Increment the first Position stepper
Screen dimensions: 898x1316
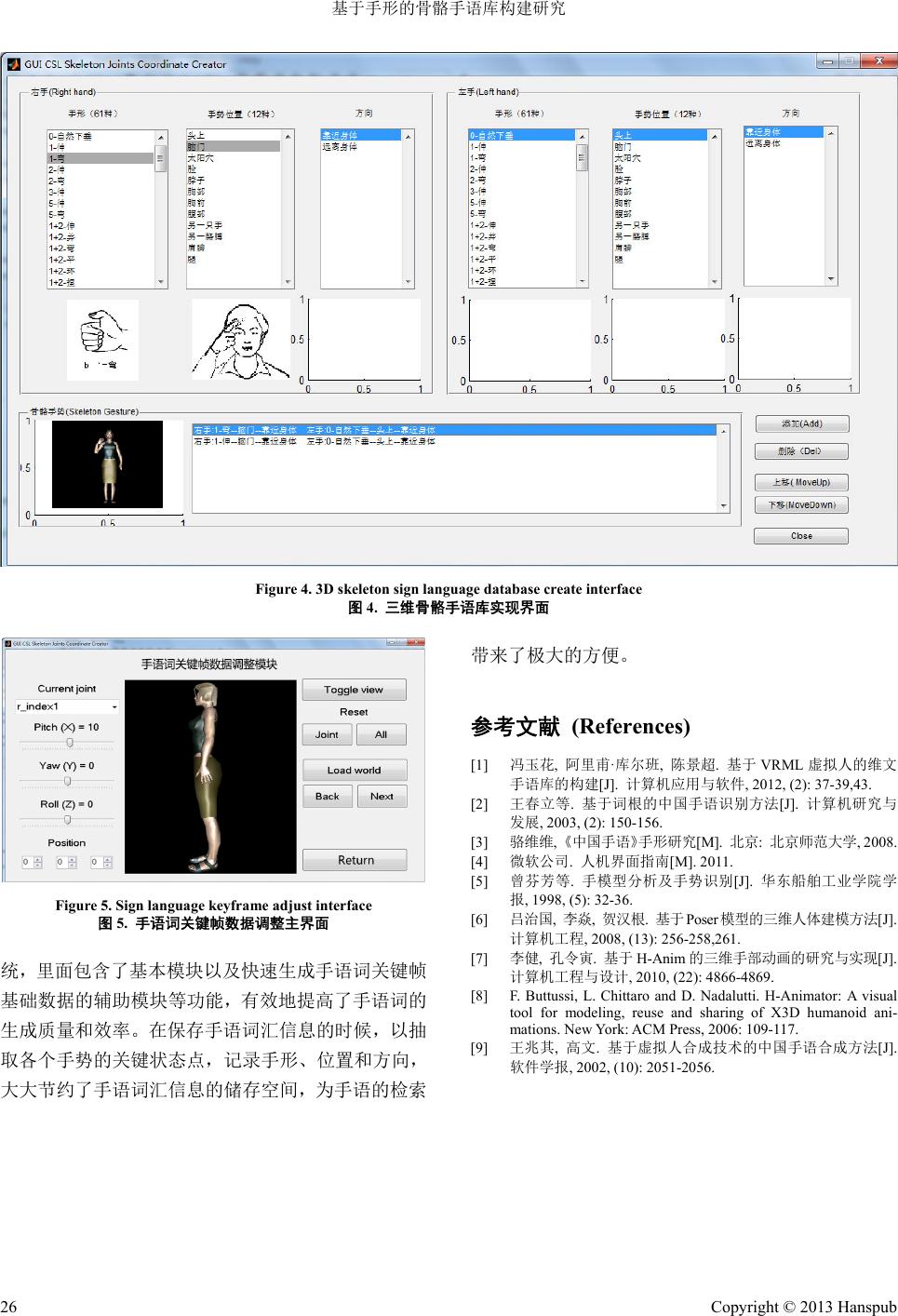38,860
